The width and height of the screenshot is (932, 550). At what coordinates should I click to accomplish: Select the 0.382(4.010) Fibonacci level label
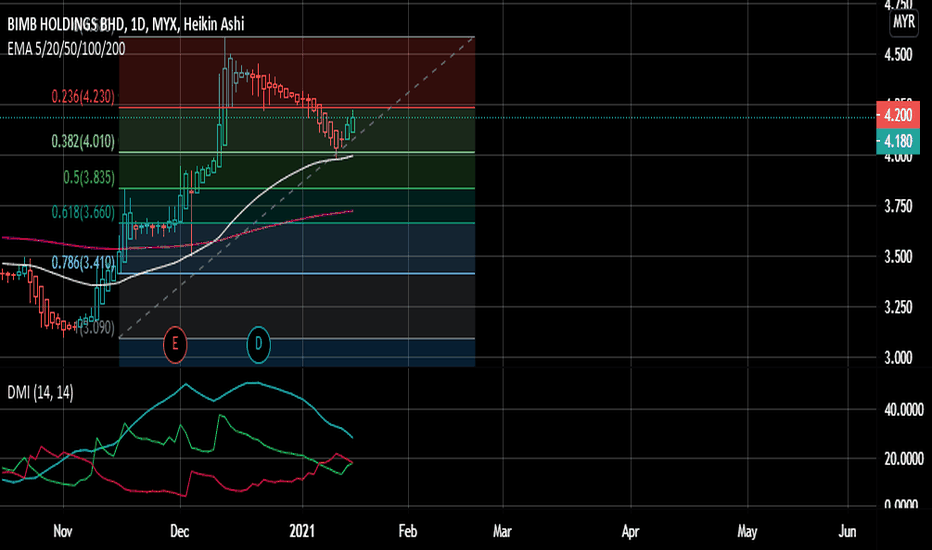(83, 142)
